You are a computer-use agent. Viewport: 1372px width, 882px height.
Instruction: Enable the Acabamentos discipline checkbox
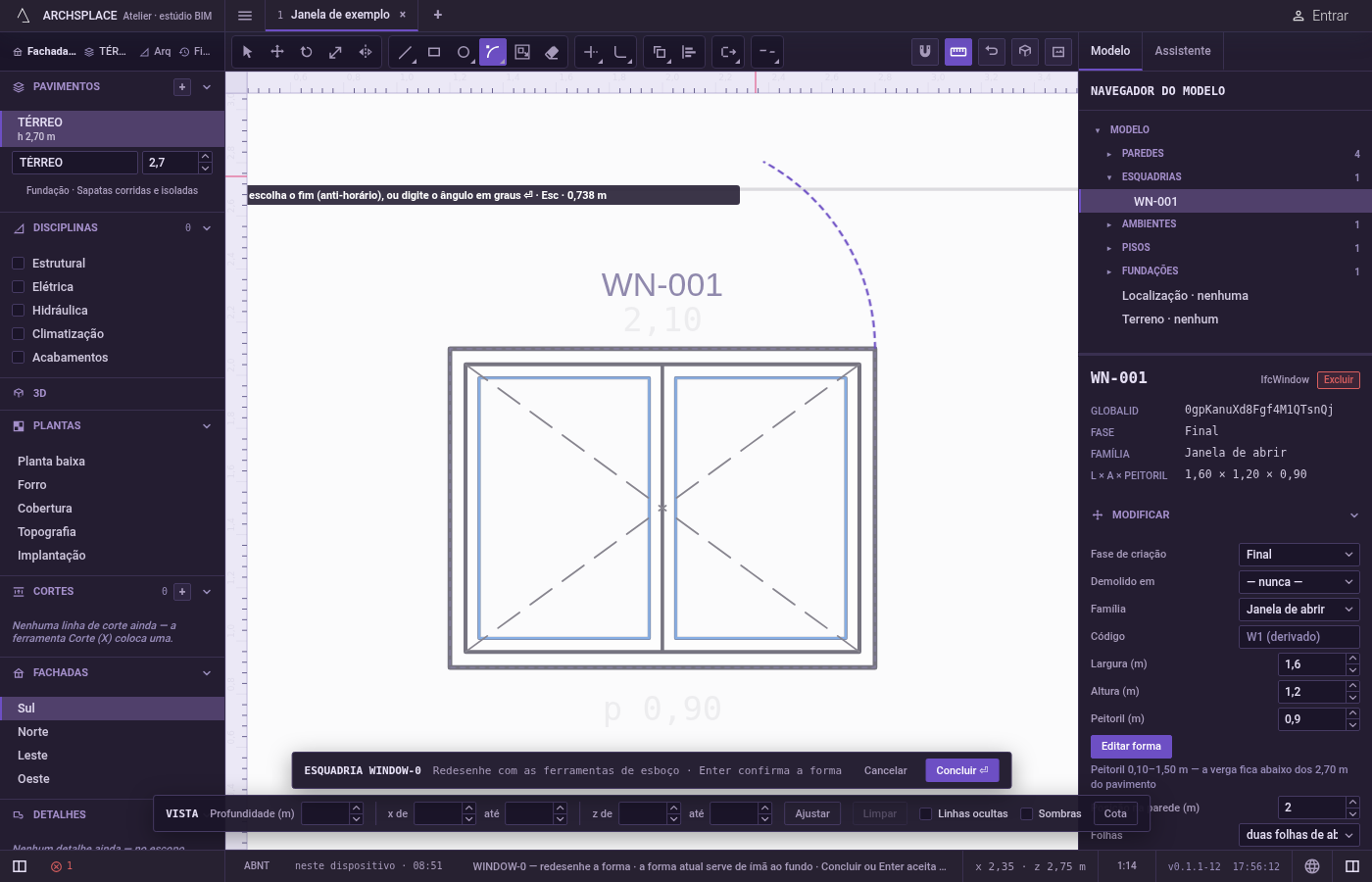pos(18,358)
